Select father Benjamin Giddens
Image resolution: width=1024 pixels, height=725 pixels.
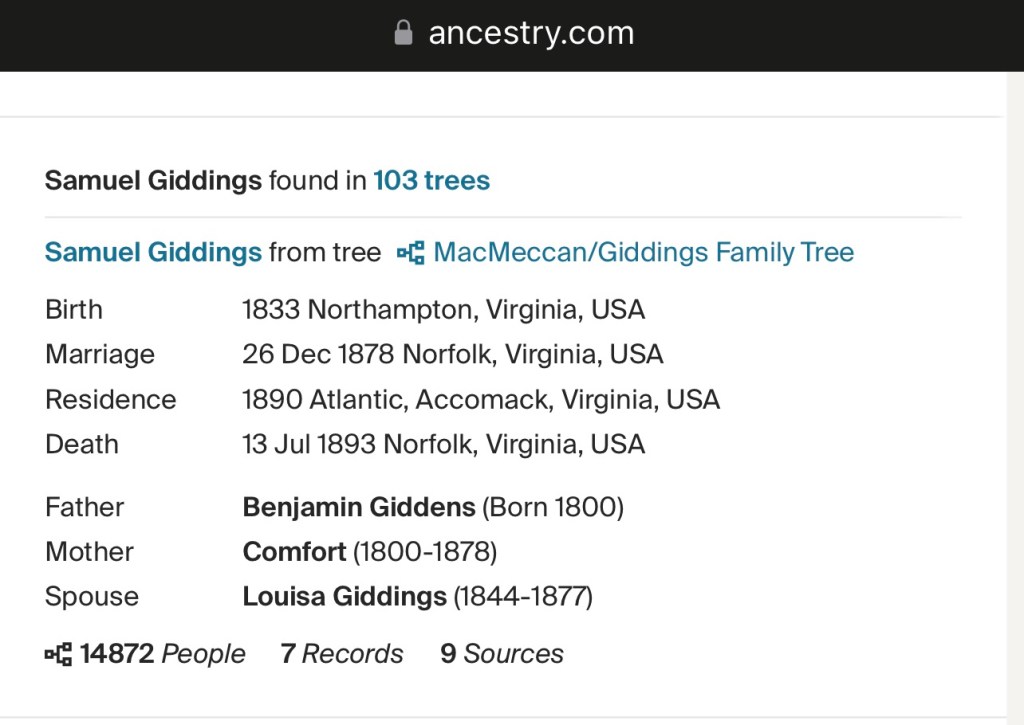[358, 507]
